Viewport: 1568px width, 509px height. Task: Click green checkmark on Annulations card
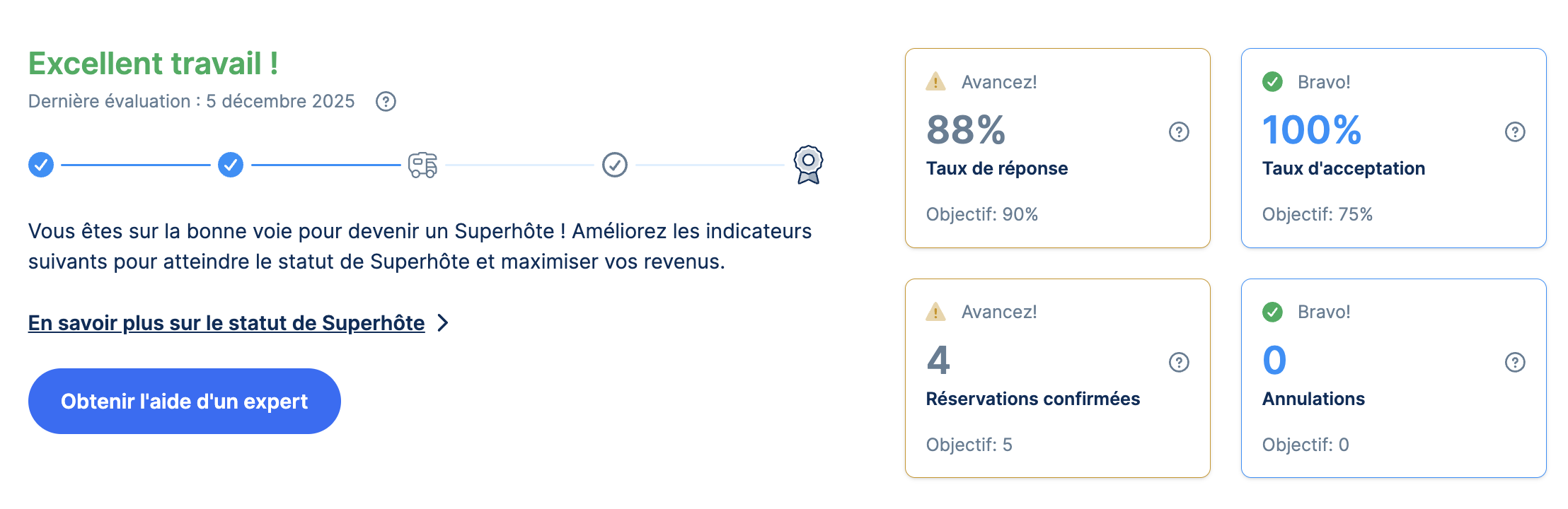[1272, 312]
